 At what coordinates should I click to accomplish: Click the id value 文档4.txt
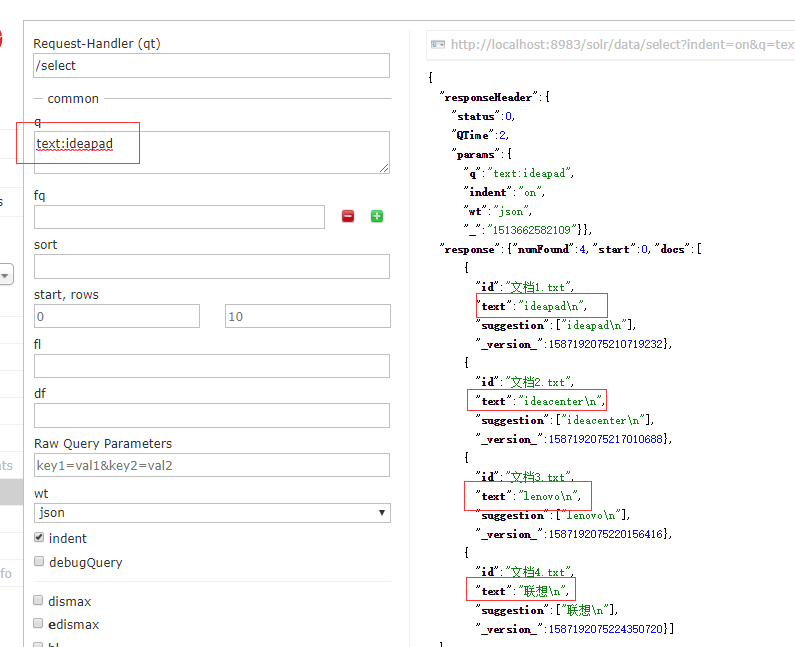(539, 572)
